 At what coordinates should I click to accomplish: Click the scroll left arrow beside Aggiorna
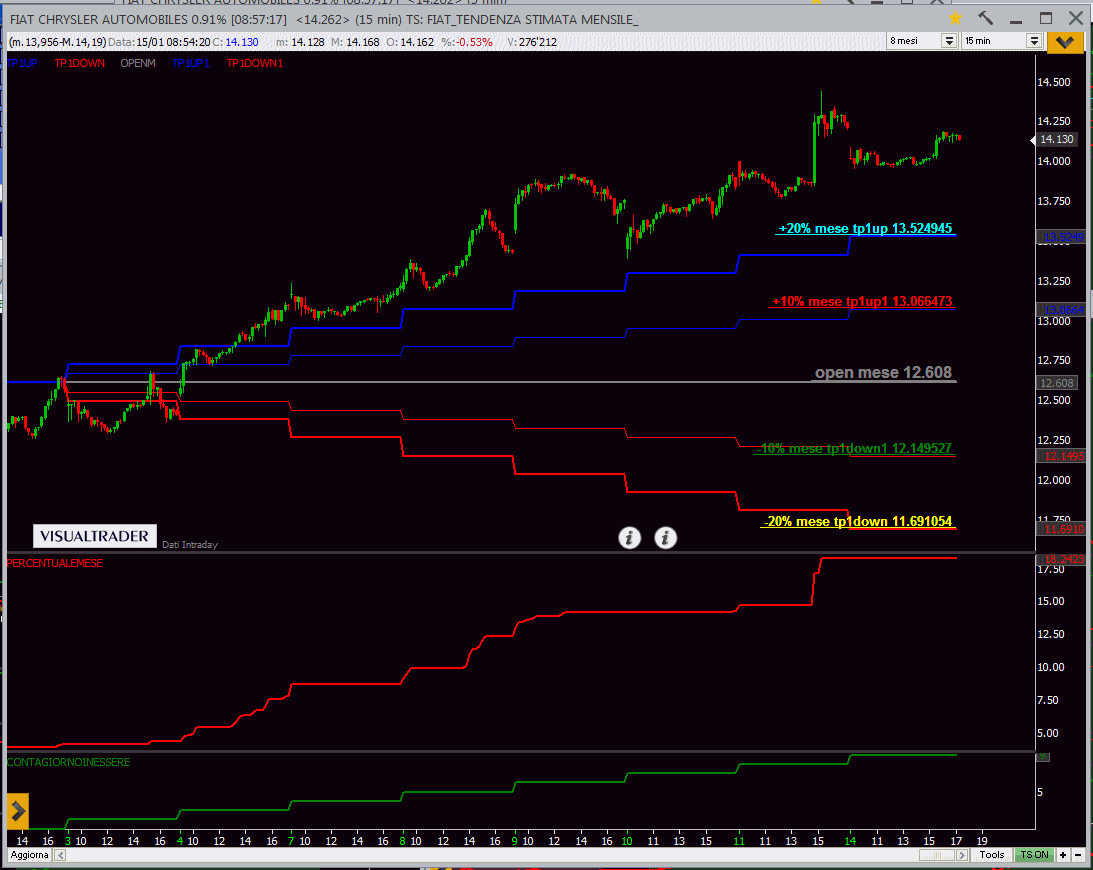point(60,855)
